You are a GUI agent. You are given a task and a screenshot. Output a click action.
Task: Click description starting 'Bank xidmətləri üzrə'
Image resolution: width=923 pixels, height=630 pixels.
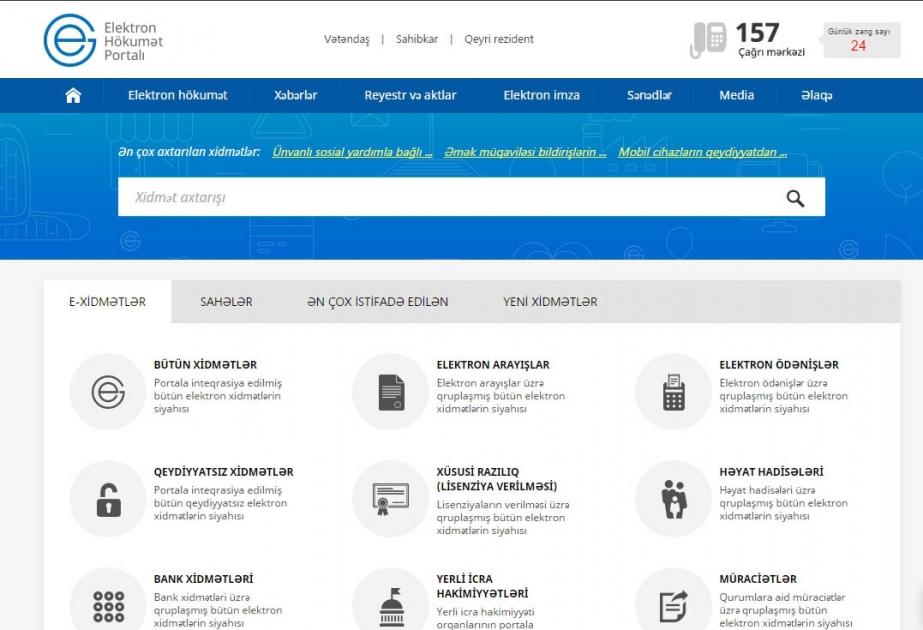pyautogui.click(x=218, y=610)
